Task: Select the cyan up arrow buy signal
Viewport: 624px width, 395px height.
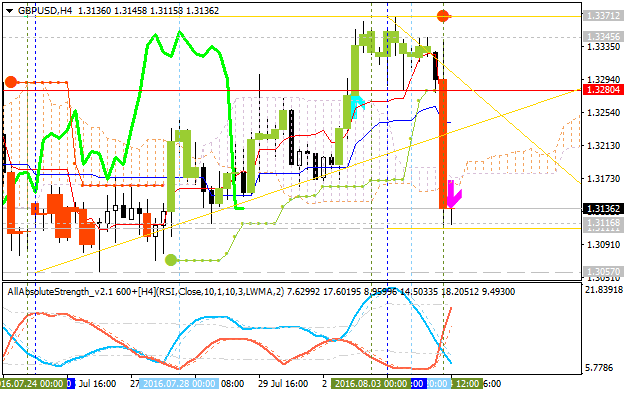Action: coord(357,107)
